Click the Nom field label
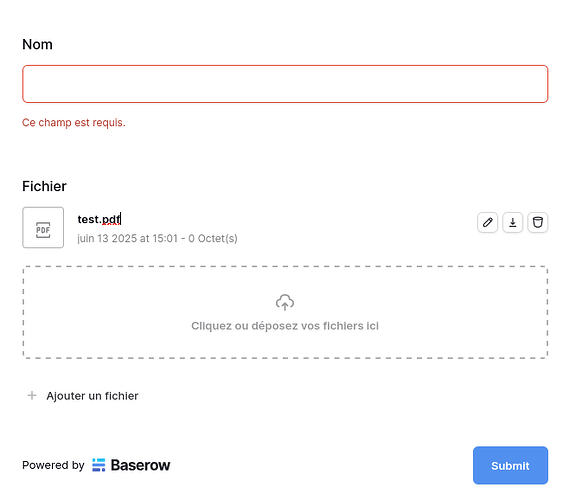Screen dimensions: 582x500 pos(37,44)
